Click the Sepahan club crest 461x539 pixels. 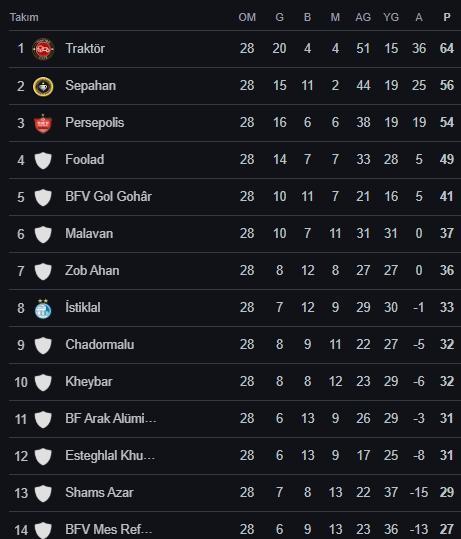(43, 86)
